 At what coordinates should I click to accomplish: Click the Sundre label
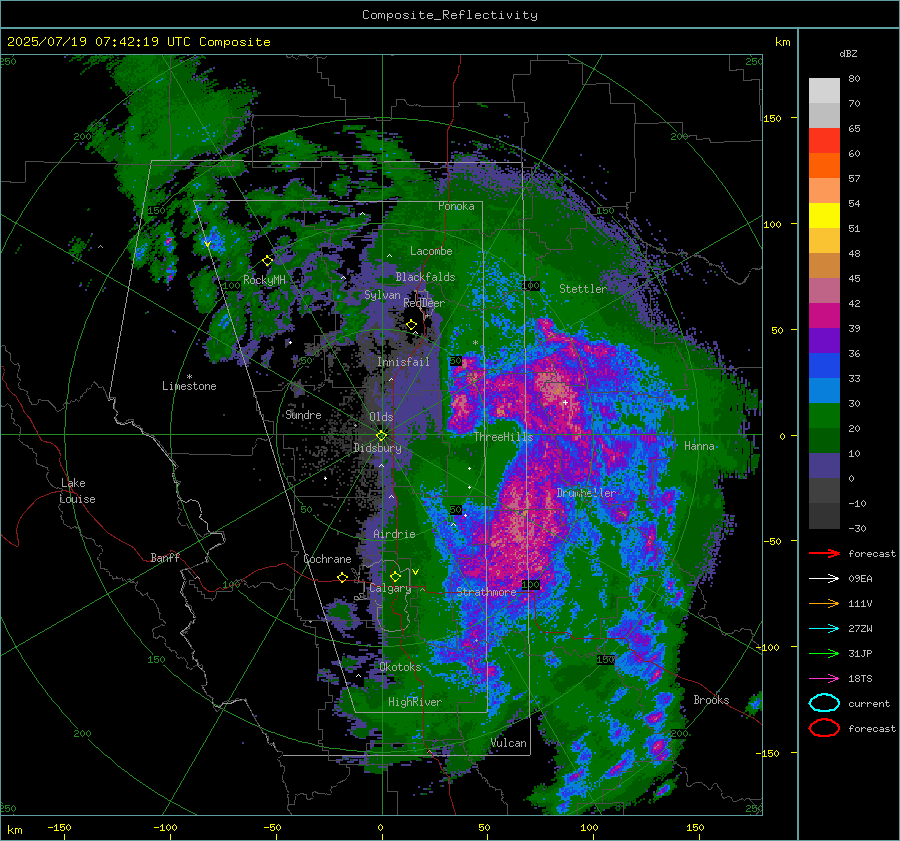pyautogui.click(x=303, y=415)
